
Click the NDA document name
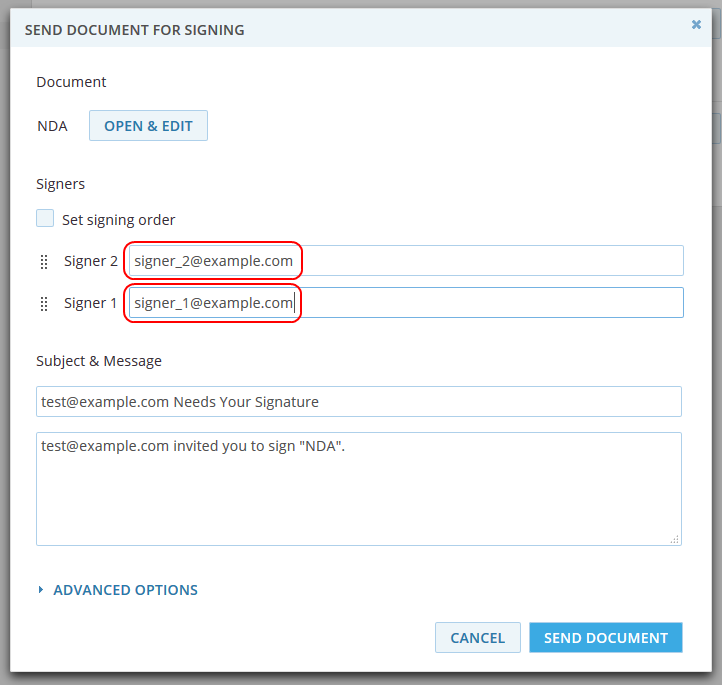[52, 126]
